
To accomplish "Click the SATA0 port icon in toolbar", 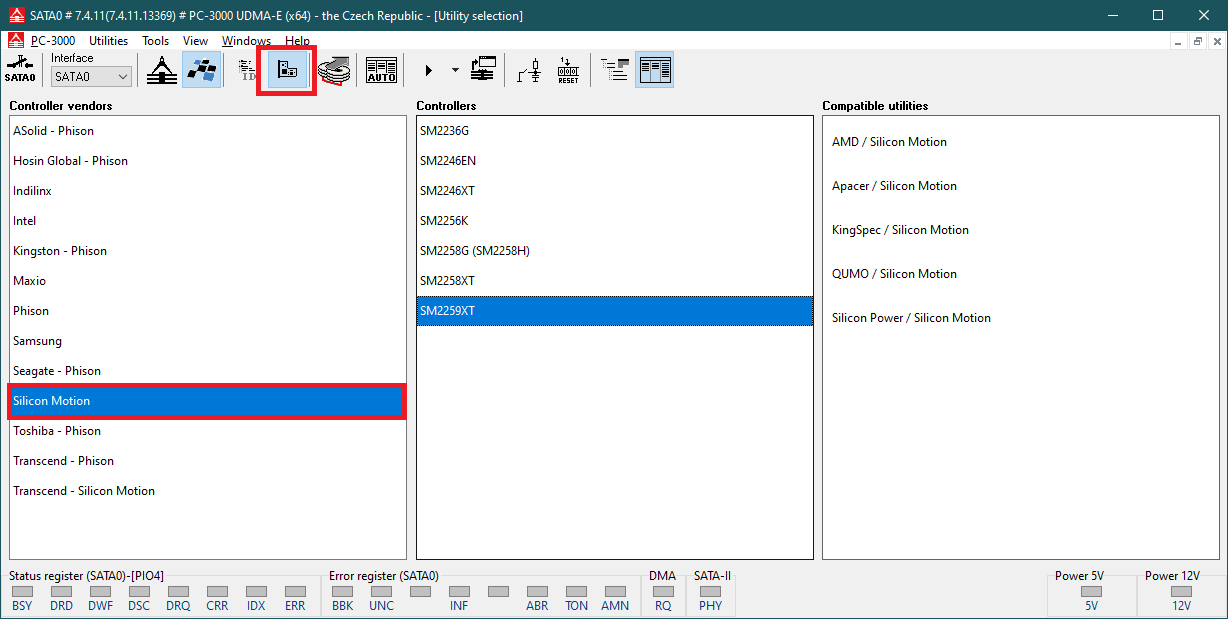I will point(19,70).
